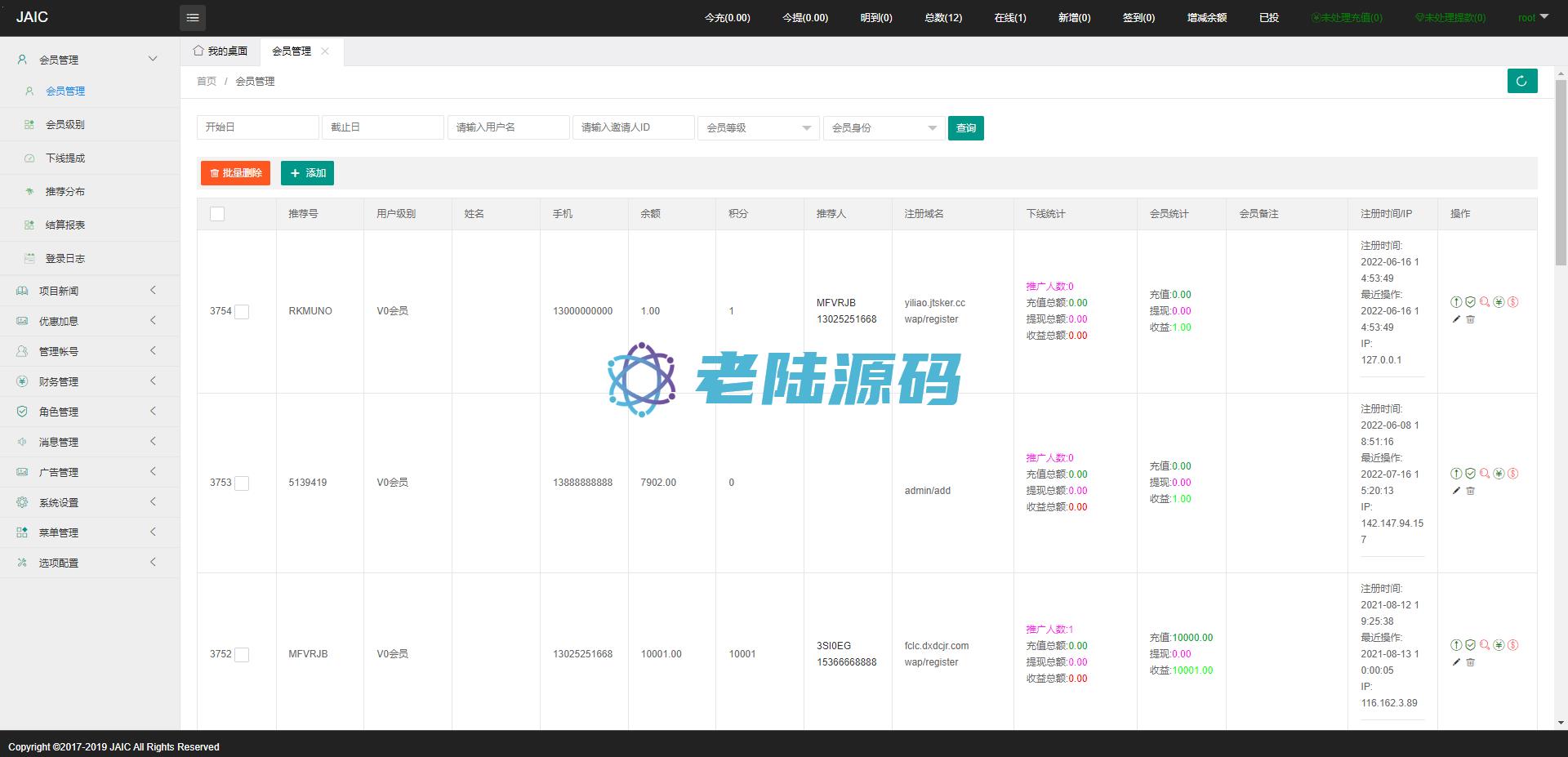
Task: Click red magnifier icon in row 3754
Action: point(1485,302)
